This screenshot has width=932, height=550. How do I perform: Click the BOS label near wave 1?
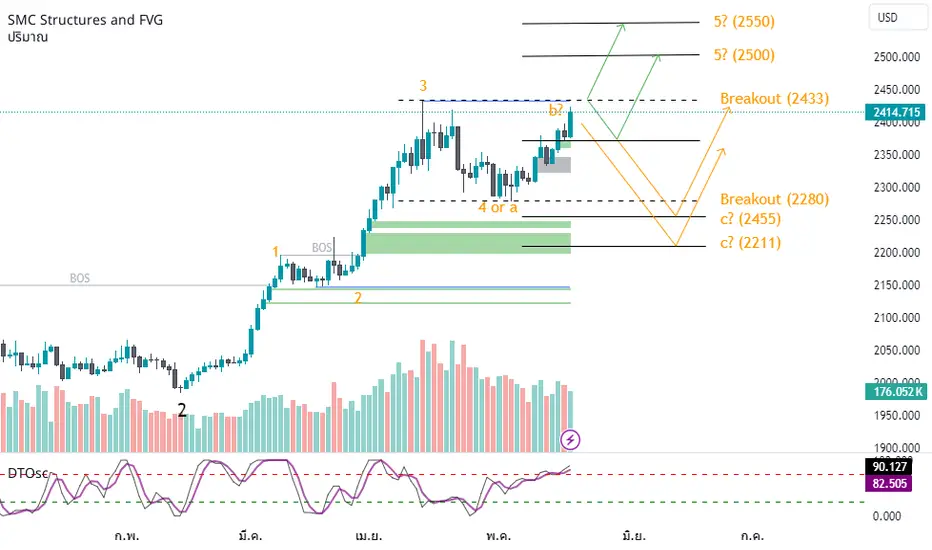[322, 247]
